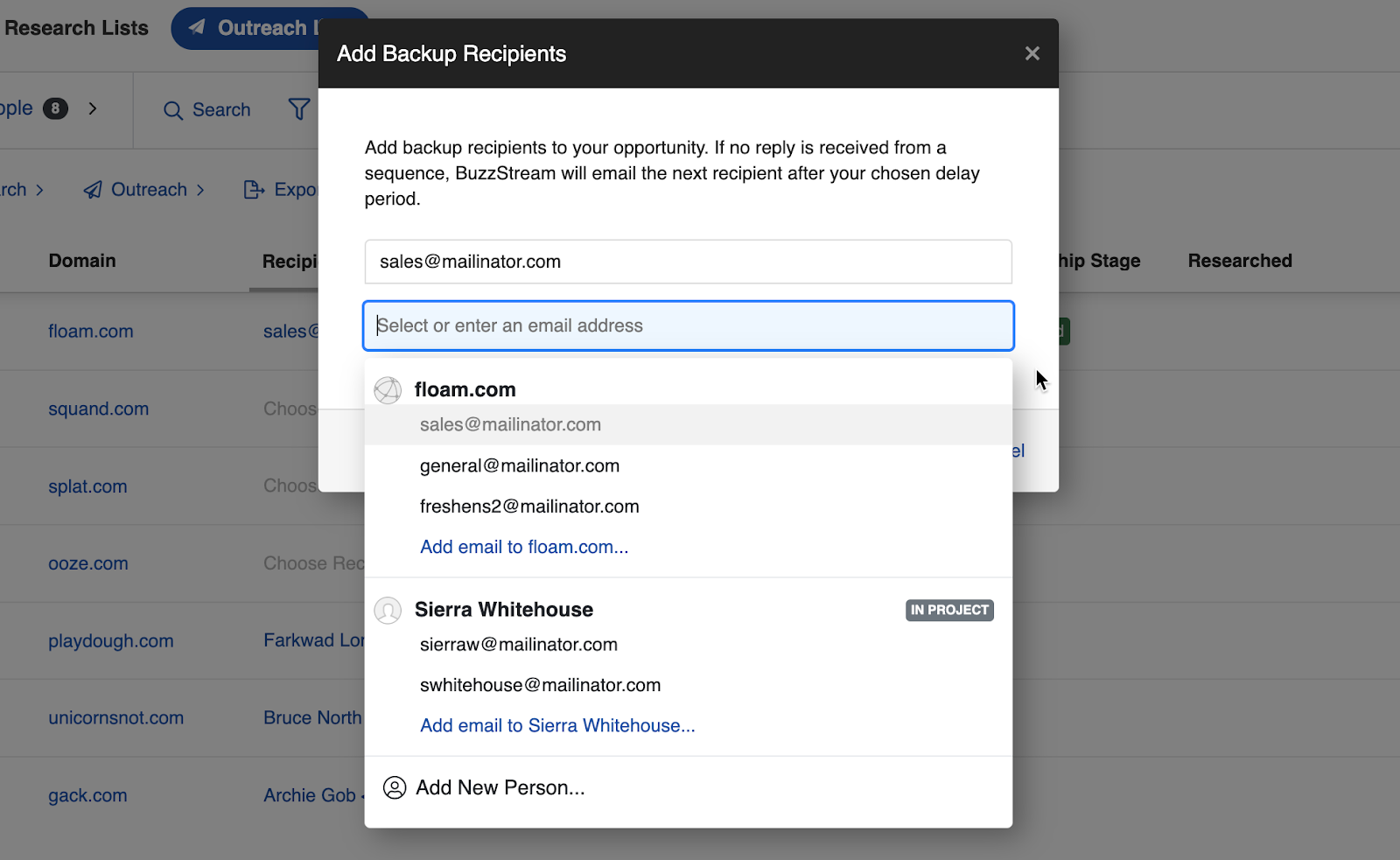Expand the Outreach menu chevron

click(201, 190)
